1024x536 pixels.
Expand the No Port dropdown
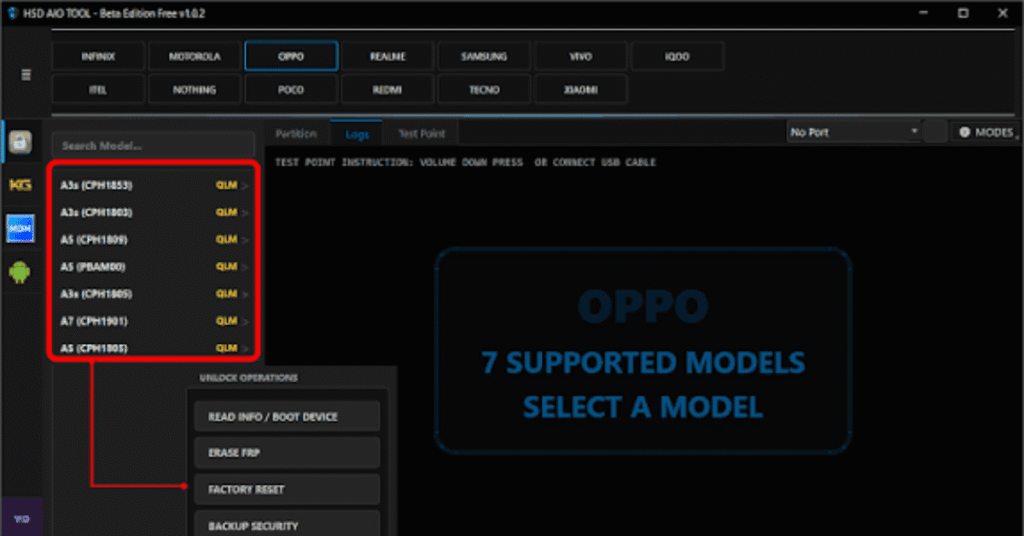click(x=854, y=133)
